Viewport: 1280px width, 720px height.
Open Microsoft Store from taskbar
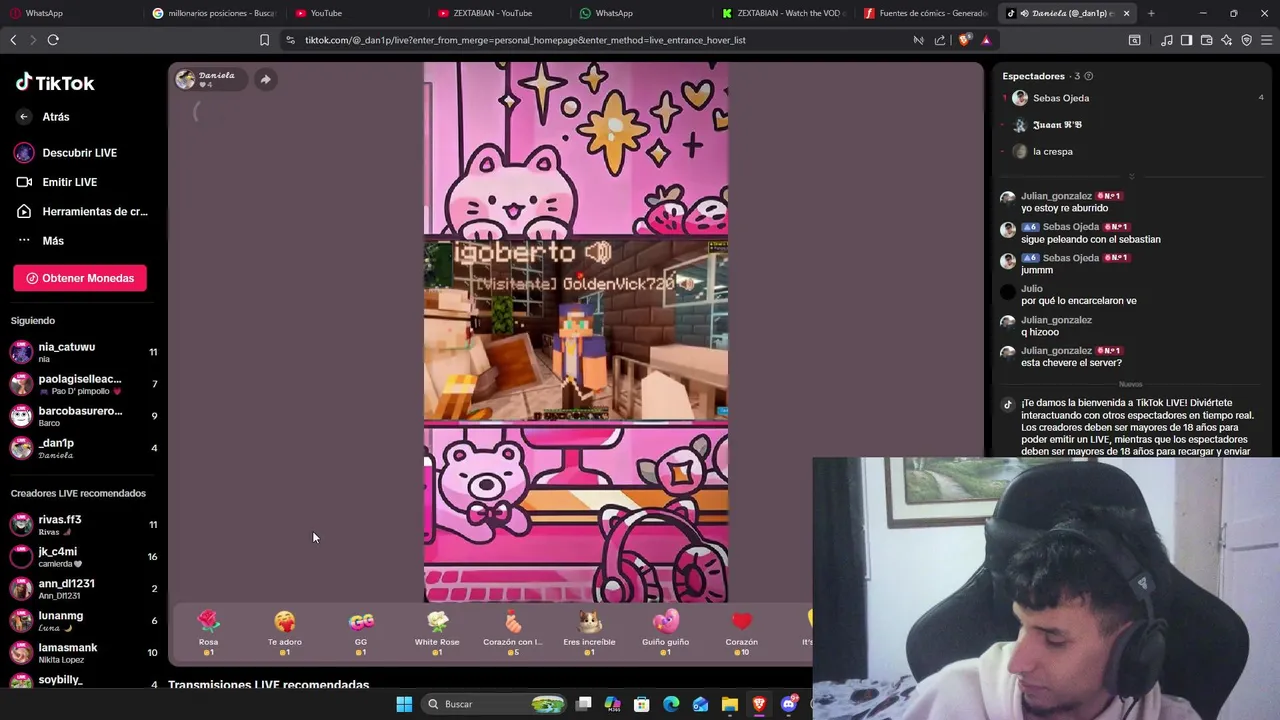coord(642,704)
